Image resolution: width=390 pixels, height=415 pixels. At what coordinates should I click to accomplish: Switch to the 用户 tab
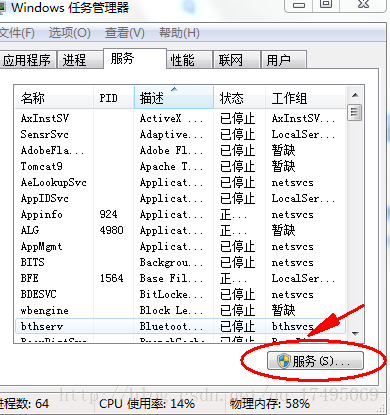(284, 60)
